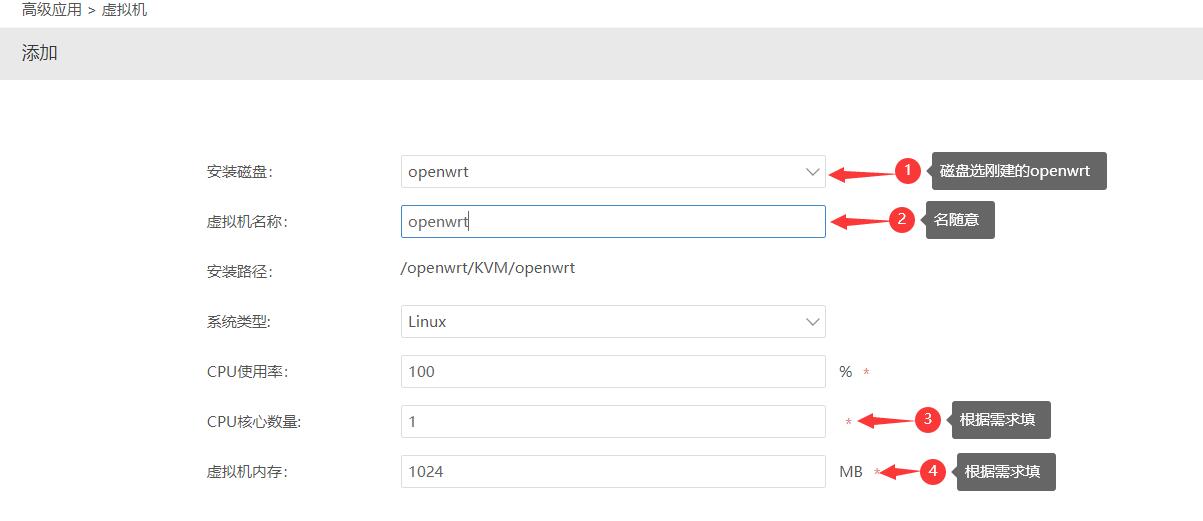Click the 虚拟机 breadcrumb item
1203x521 pixels.
(x=124, y=10)
